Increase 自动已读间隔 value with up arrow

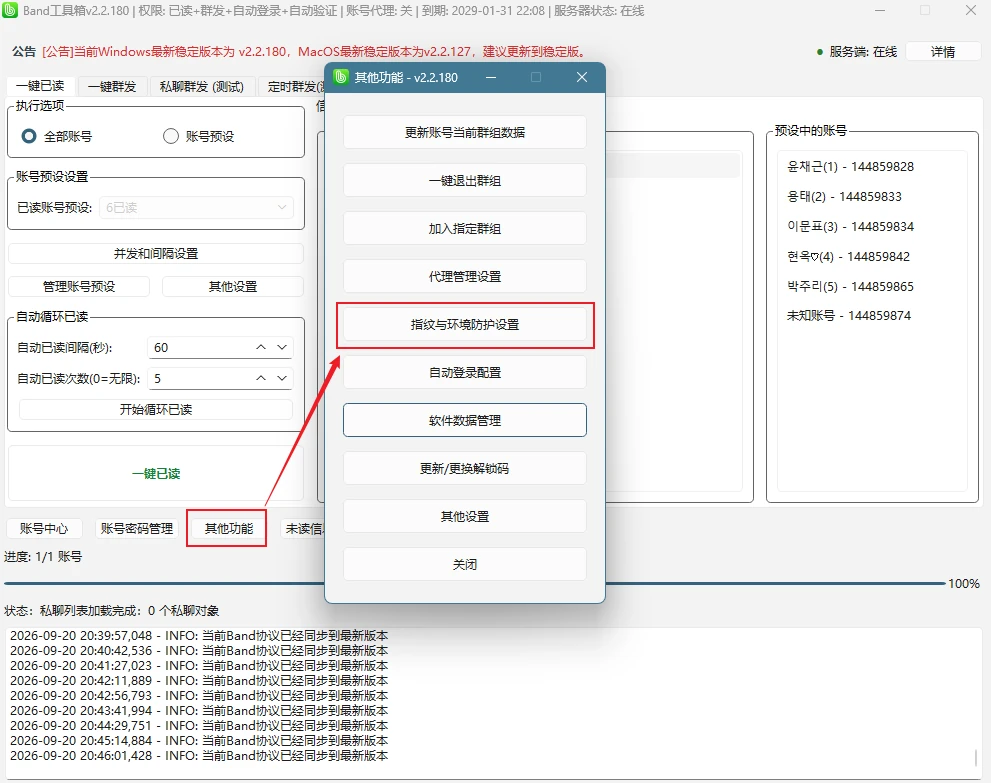[x=261, y=347]
